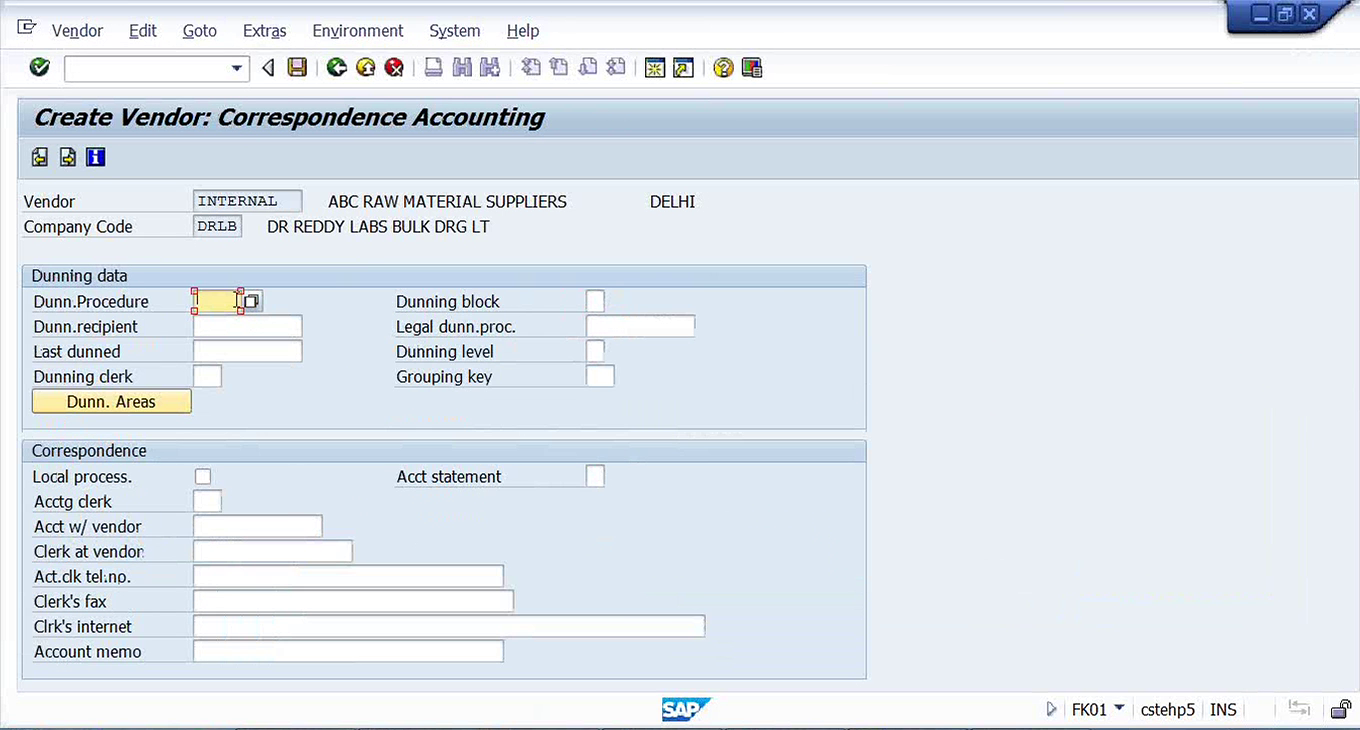Viewport: 1360px width, 730px height.
Task: Click the Acct w/ vendor field
Action: [x=258, y=526]
